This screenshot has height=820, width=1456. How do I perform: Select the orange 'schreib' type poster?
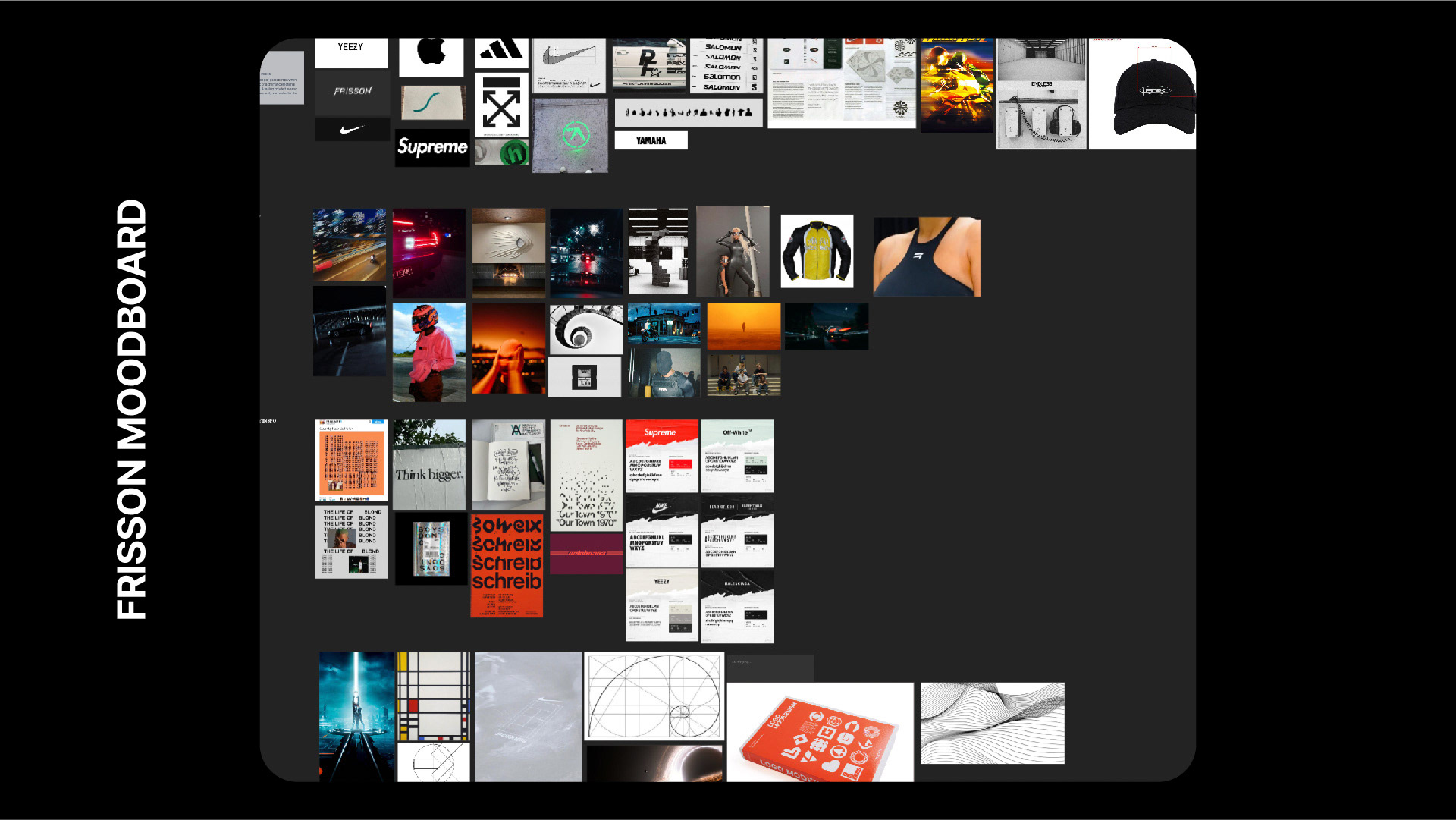[x=507, y=566]
